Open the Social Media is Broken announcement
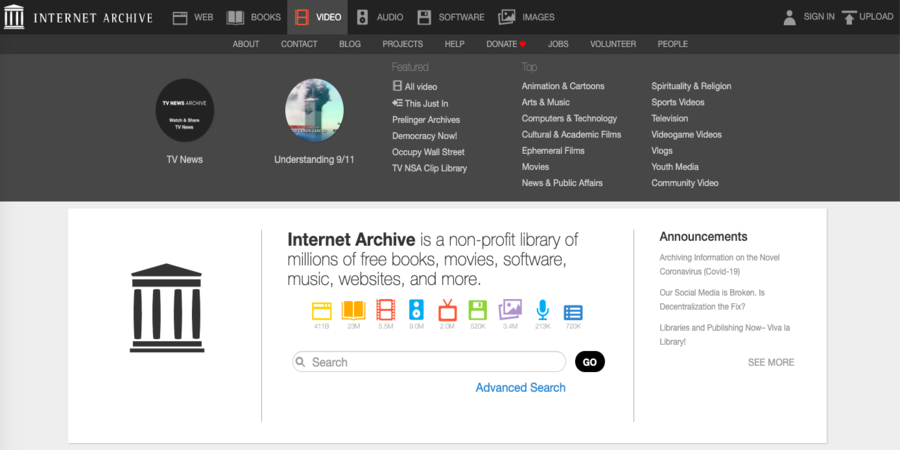This screenshot has height=450, width=900. (x=712, y=300)
